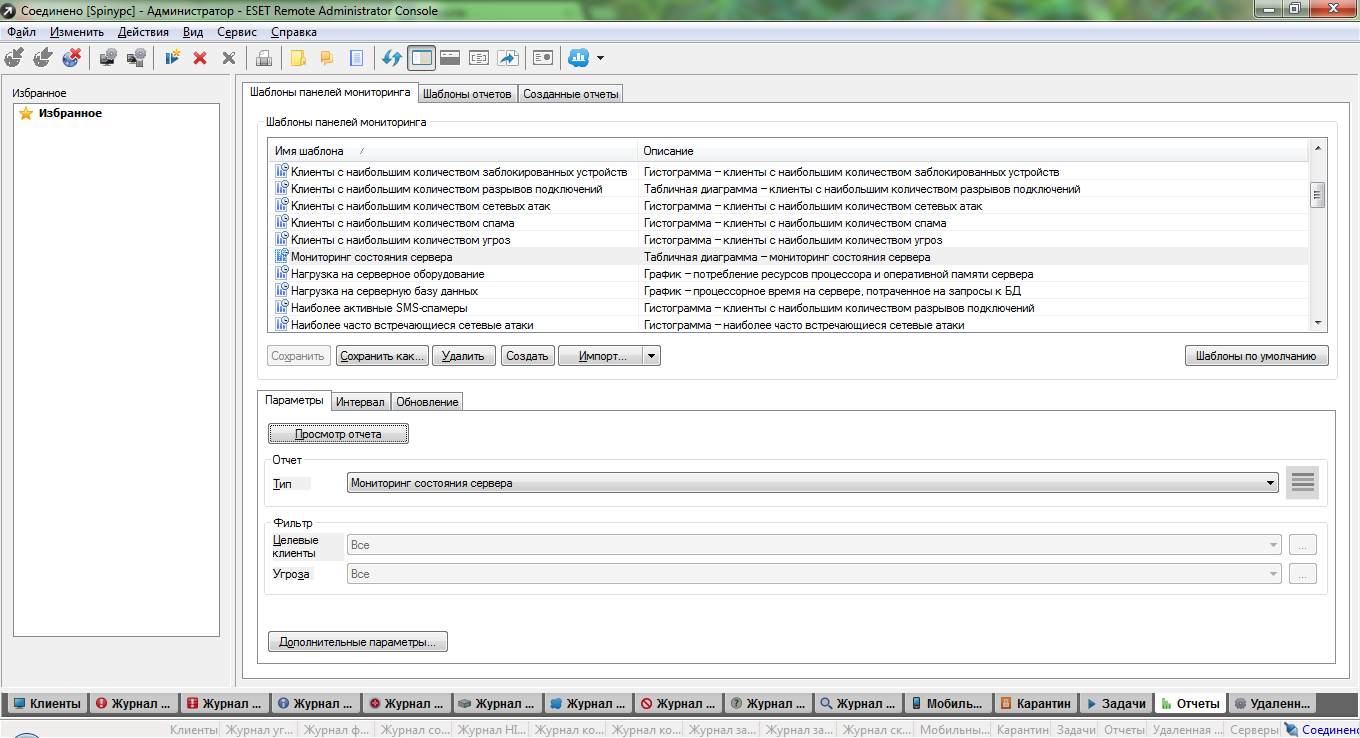Image resolution: width=1360 pixels, height=738 pixels.
Task: Click the Сохранить как... button
Action: tap(383, 356)
